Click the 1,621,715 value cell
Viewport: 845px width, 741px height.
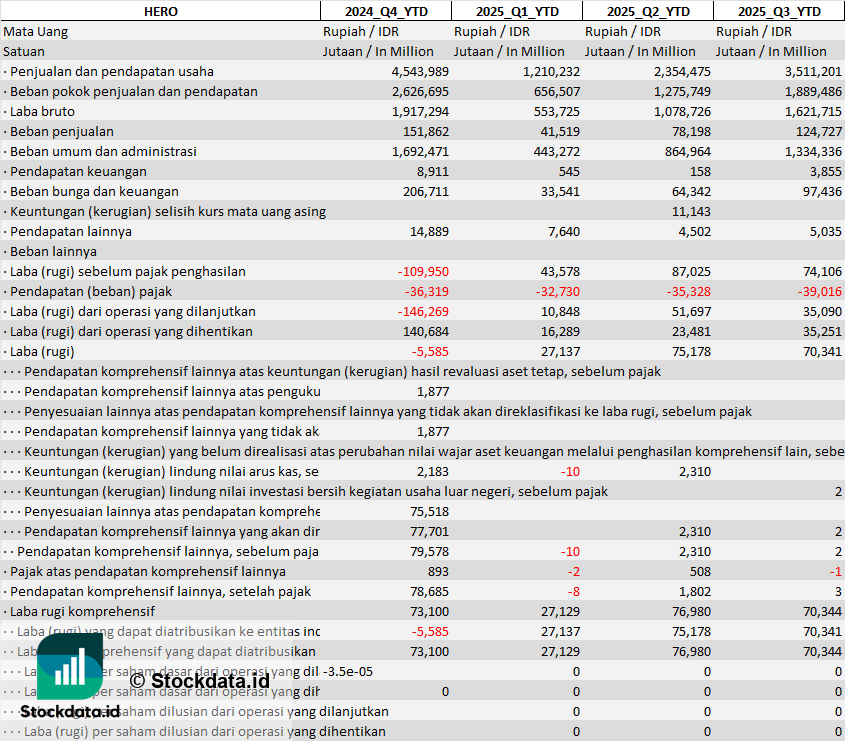click(813, 112)
